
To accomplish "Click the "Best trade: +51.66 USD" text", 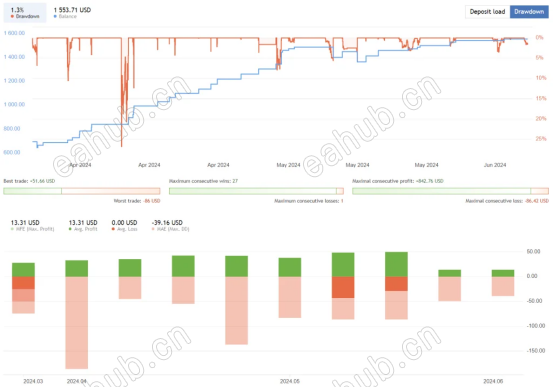I will pos(29,181).
